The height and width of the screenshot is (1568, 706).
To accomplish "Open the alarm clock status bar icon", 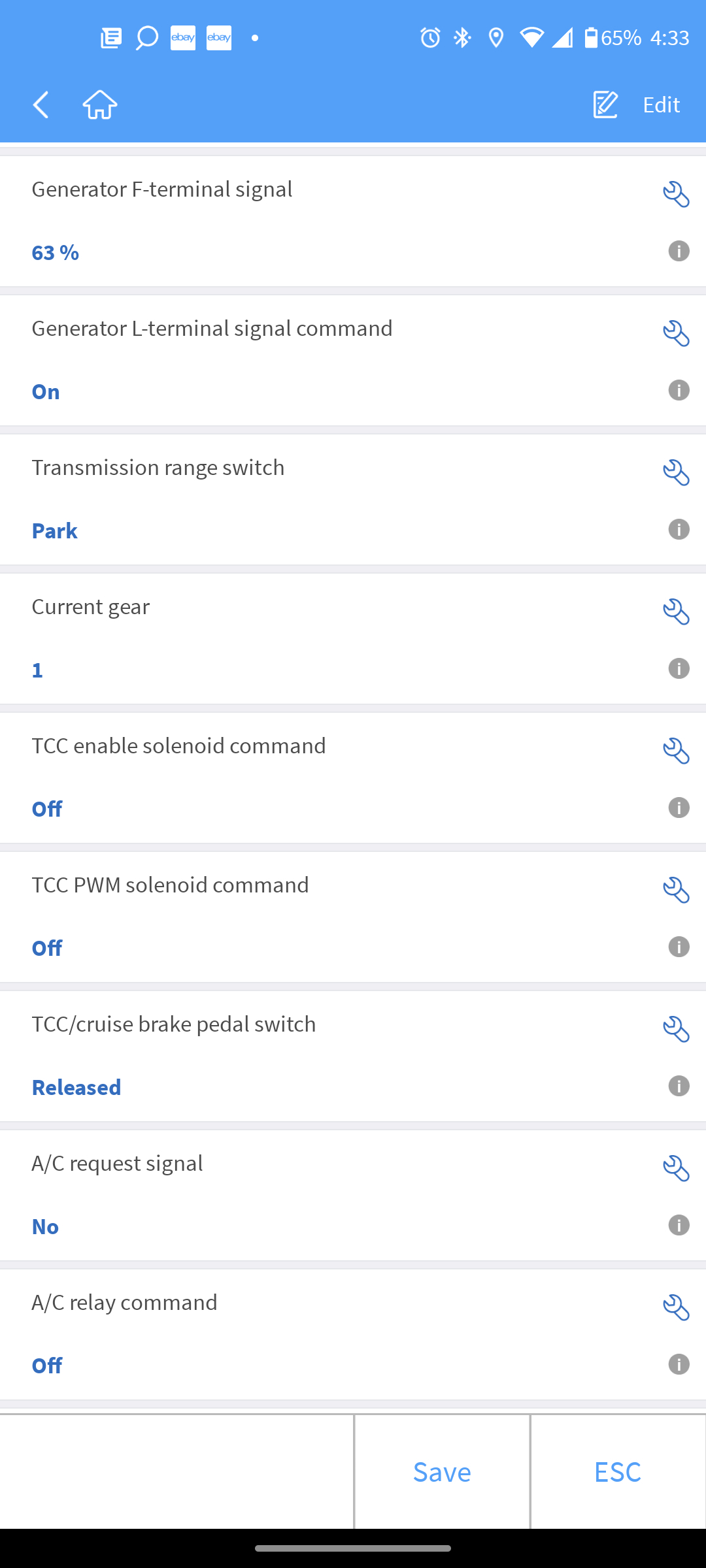I will (430, 38).
